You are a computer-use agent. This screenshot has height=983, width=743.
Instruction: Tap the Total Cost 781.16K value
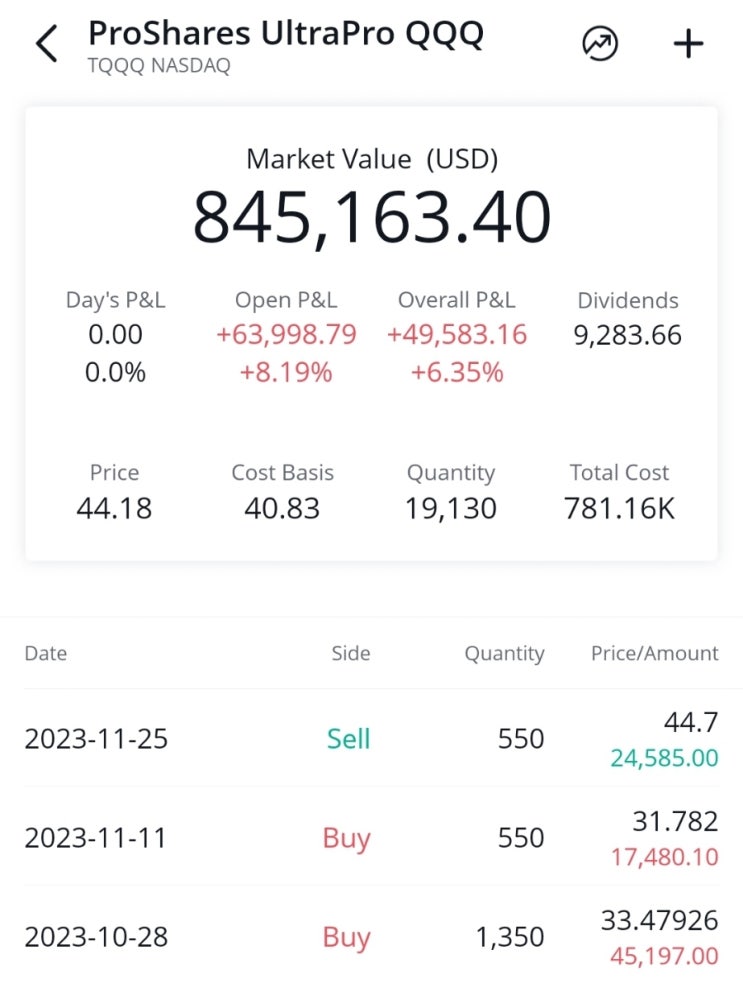tap(619, 508)
